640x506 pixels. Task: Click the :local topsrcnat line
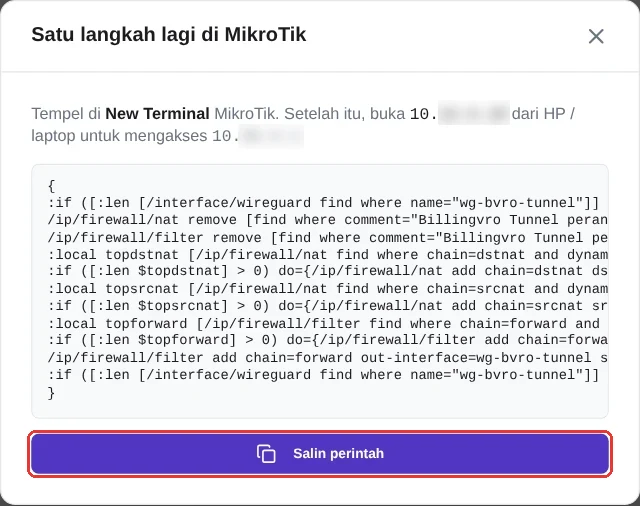[x=327, y=289]
